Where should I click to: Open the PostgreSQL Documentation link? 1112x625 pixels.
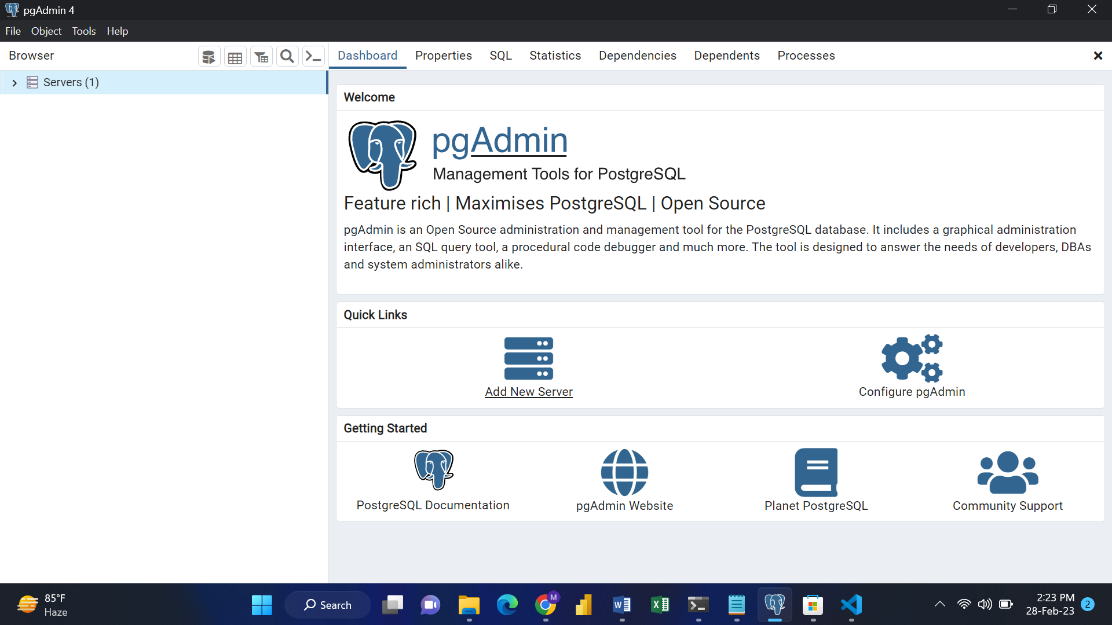(433, 505)
